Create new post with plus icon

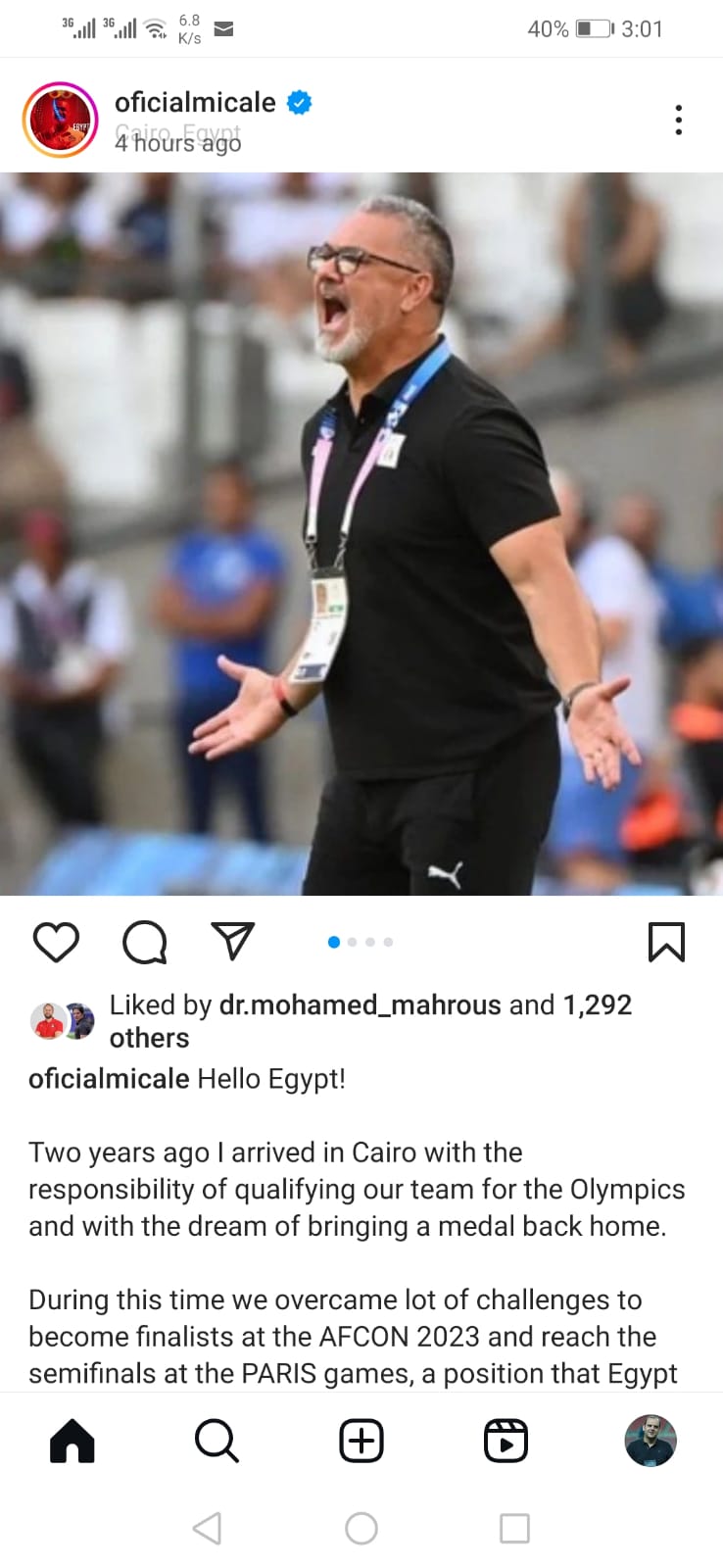click(361, 1441)
